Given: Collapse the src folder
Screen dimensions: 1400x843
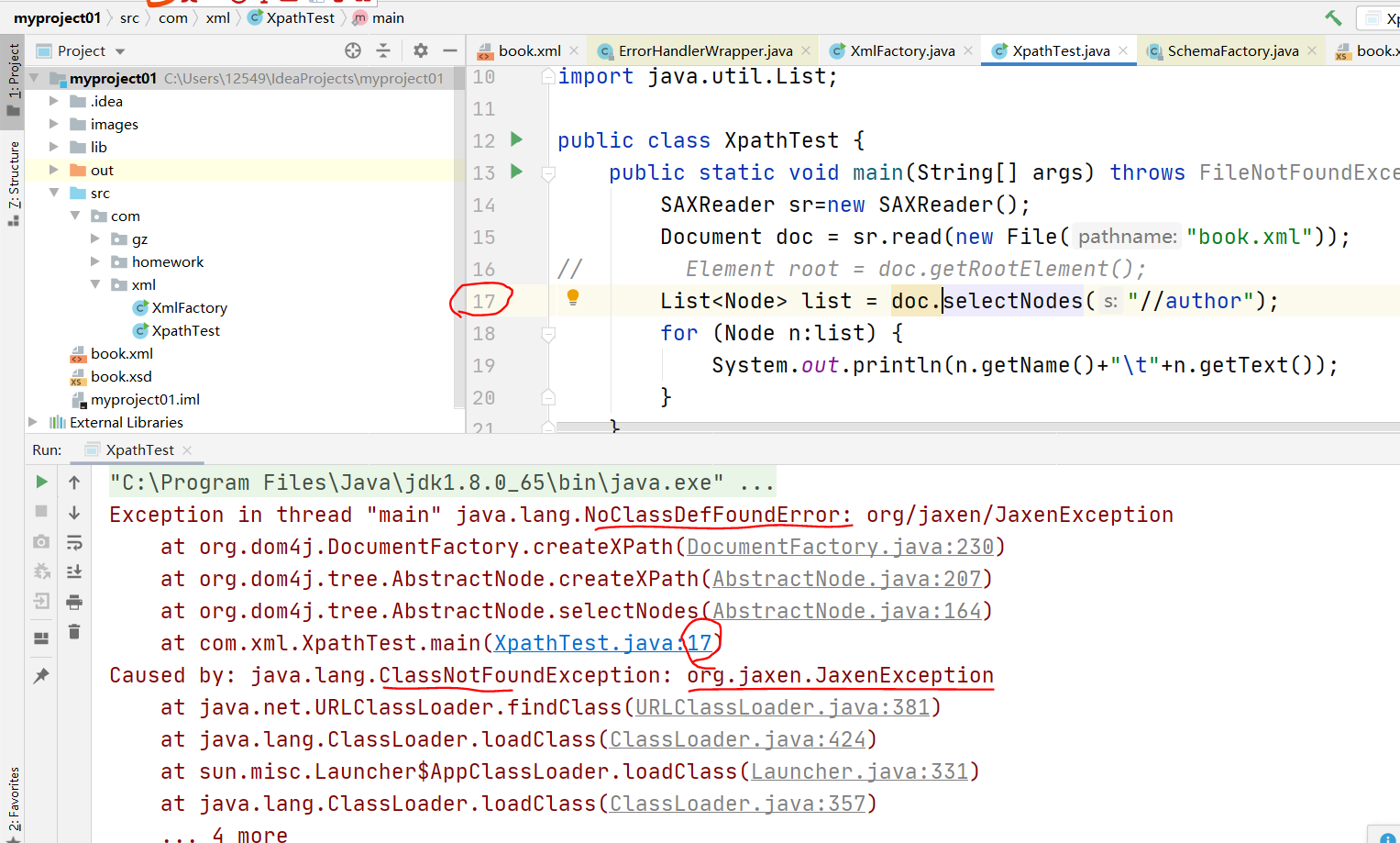Looking at the screenshot, I should click(54, 193).
